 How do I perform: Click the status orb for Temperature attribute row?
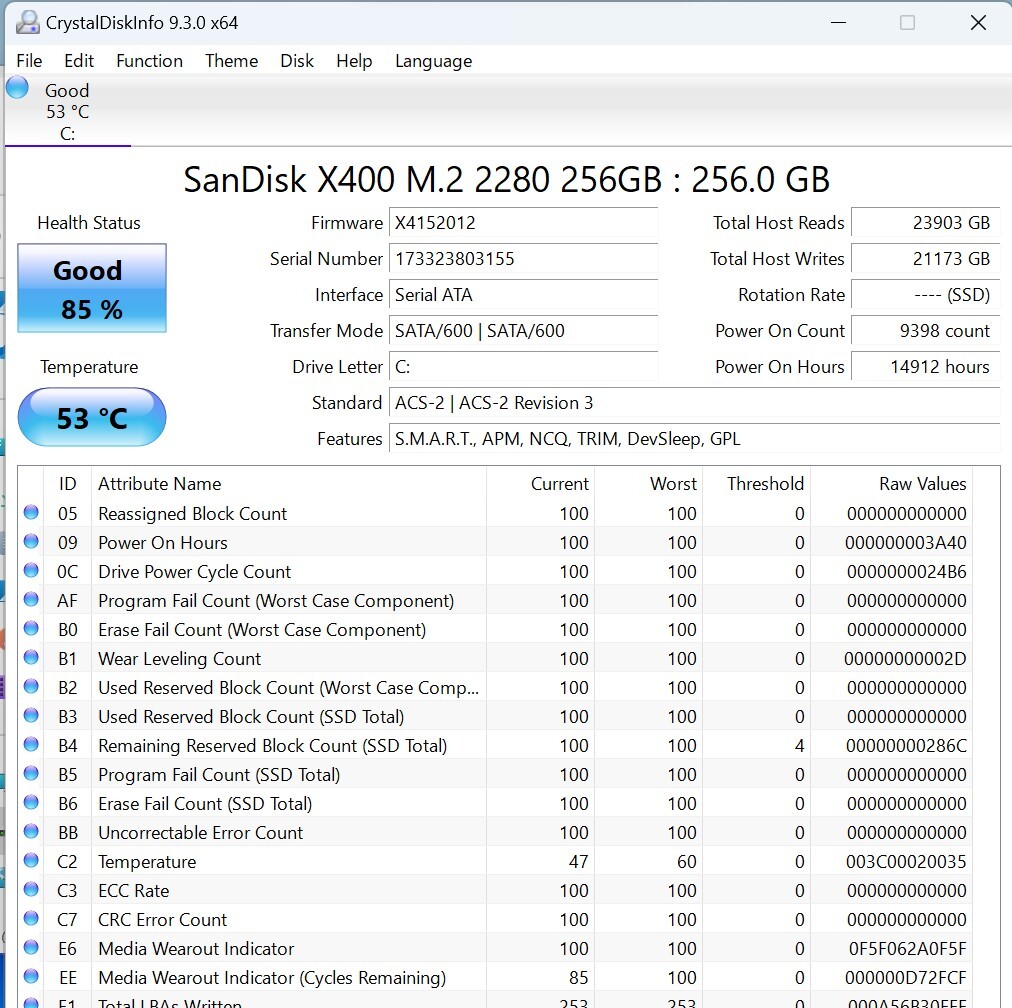click(x=31, y=861)
